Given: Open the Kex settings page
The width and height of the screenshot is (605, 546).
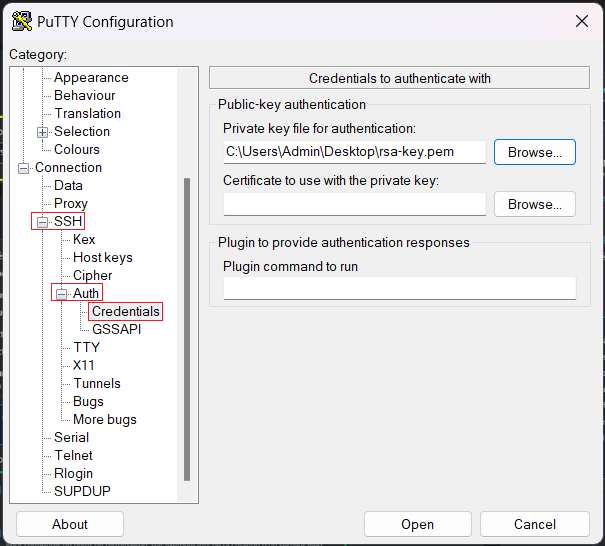Looking at the screenshot, I should pos(84,239).
